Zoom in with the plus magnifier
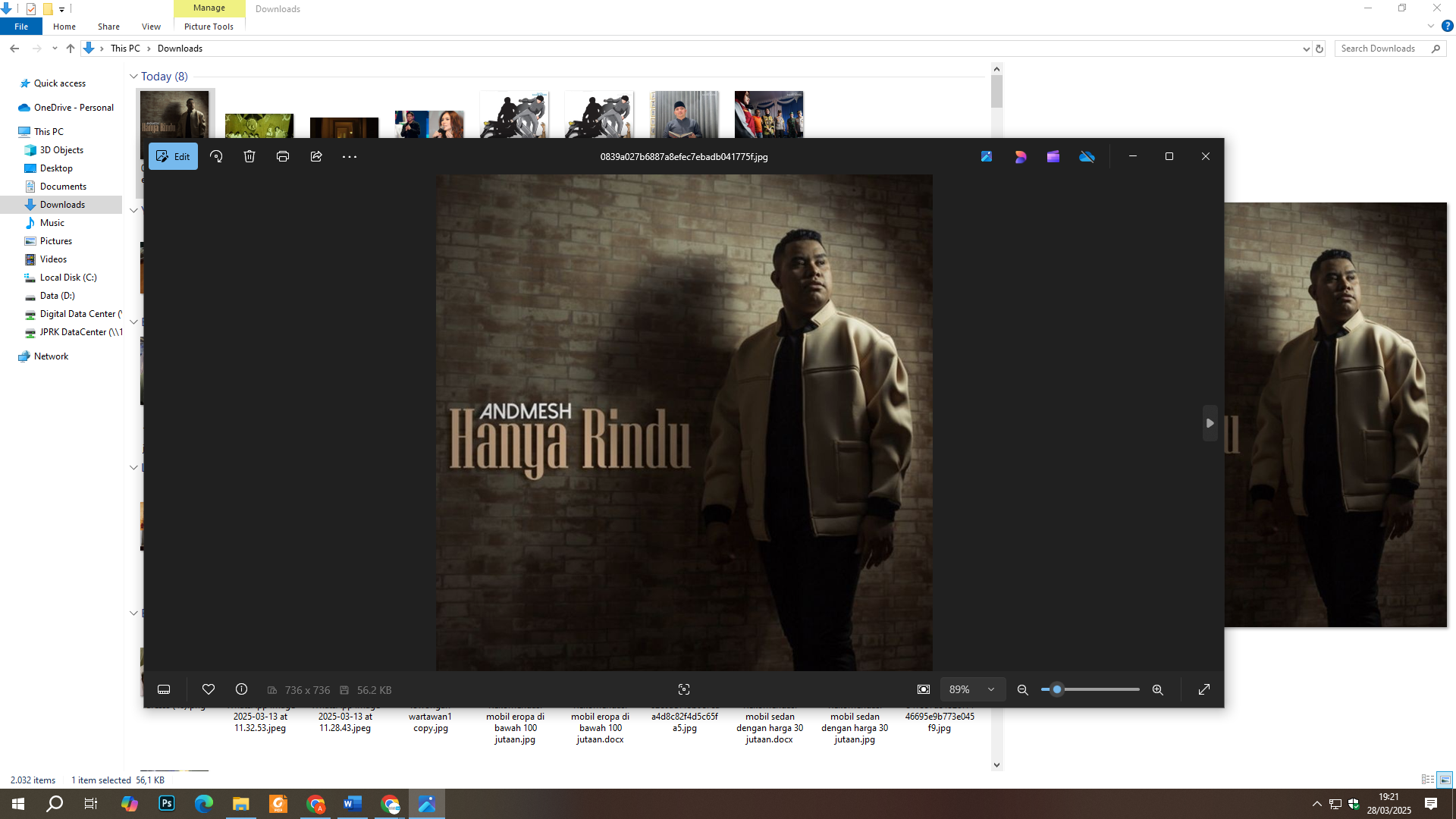Screen dimensions: 1456x819 [x=1158, y=689]
